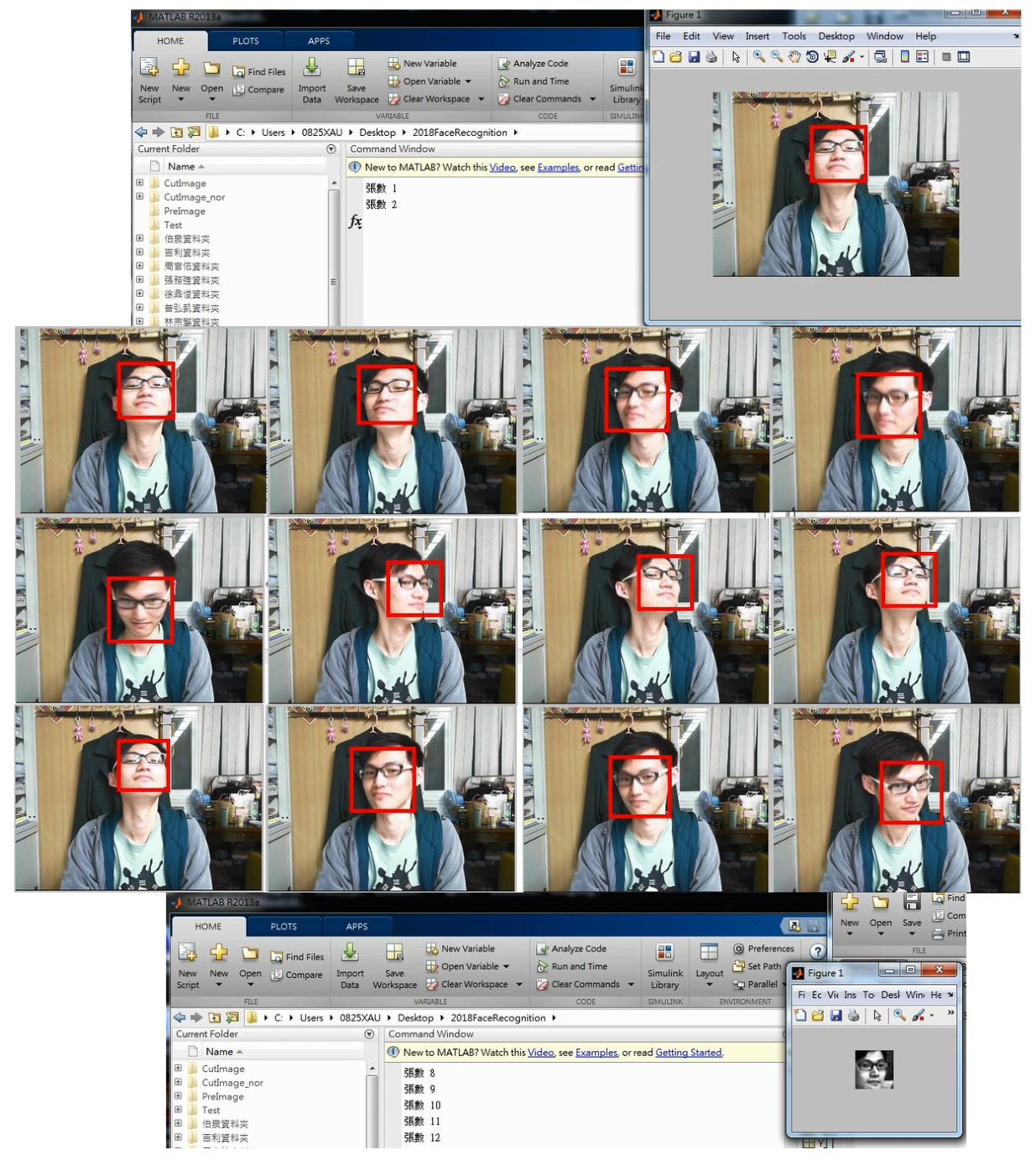Image resolution: width=1036 pixels, height=1160 pixels.
Task: Click Show Plot Tools and Dock Figure icon
Action: (x=964, y=57)
